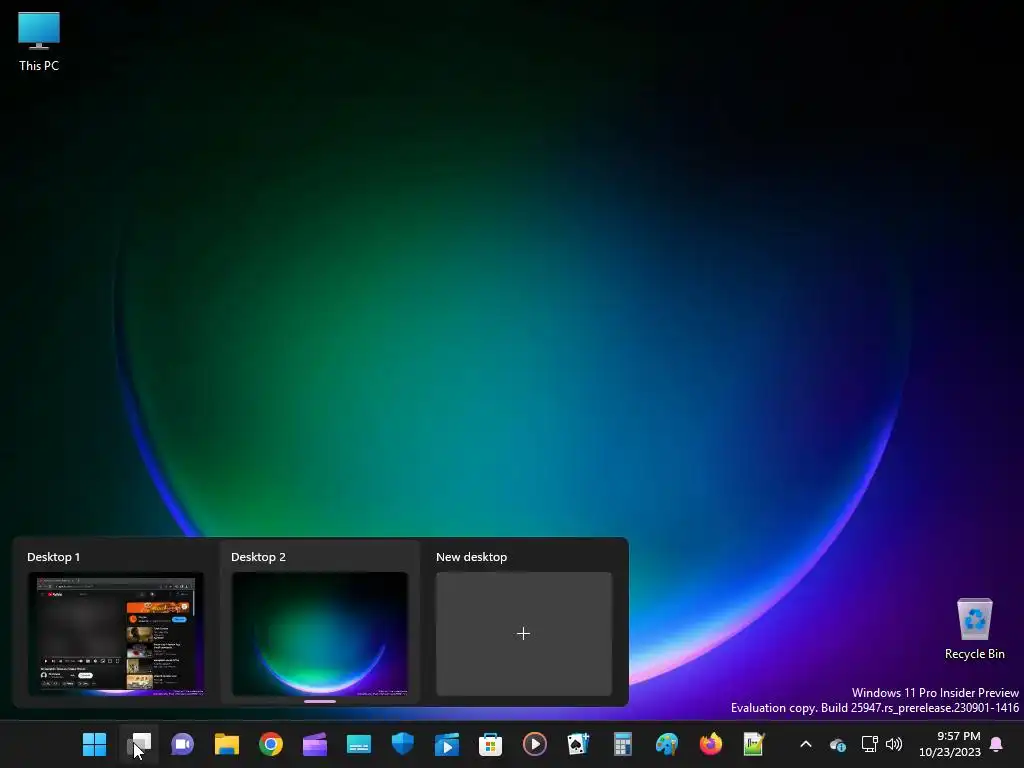
Task: Open the Calculator app from taskbar
Action: click(x=622, y=744)
